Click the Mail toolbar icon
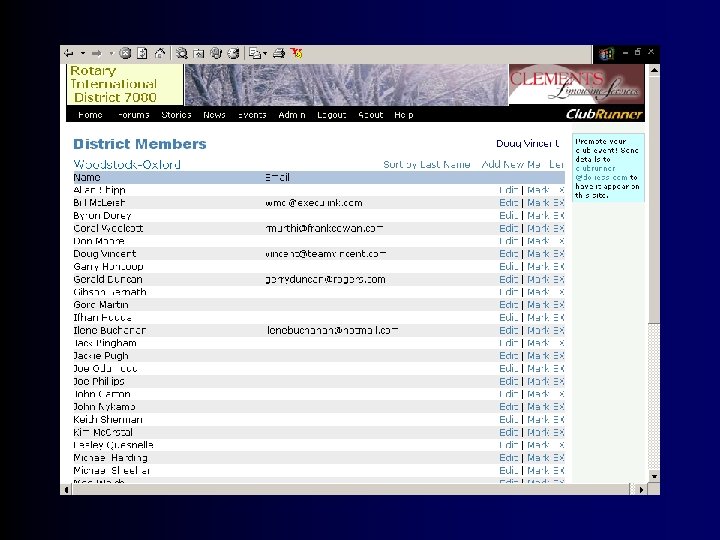Image resolution: width=720 pixels, height=540 pixels. point(254,54)
